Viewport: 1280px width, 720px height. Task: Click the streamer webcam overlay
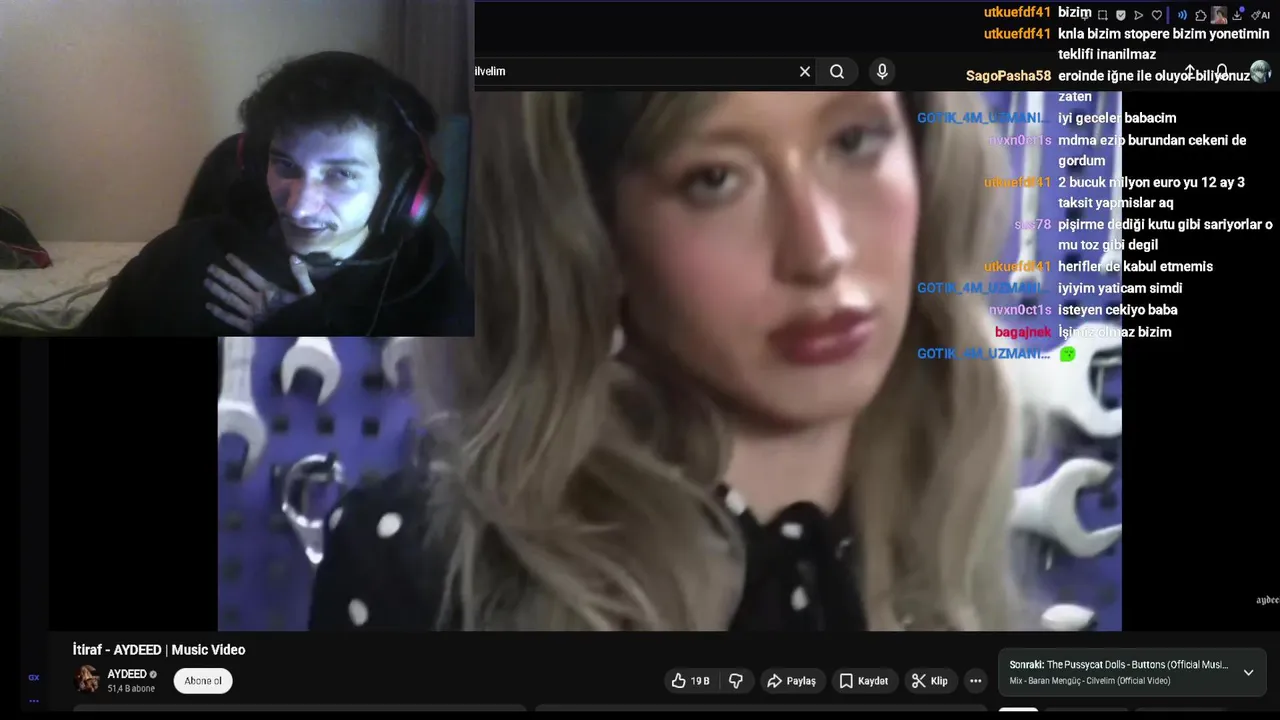coord(237,168)
